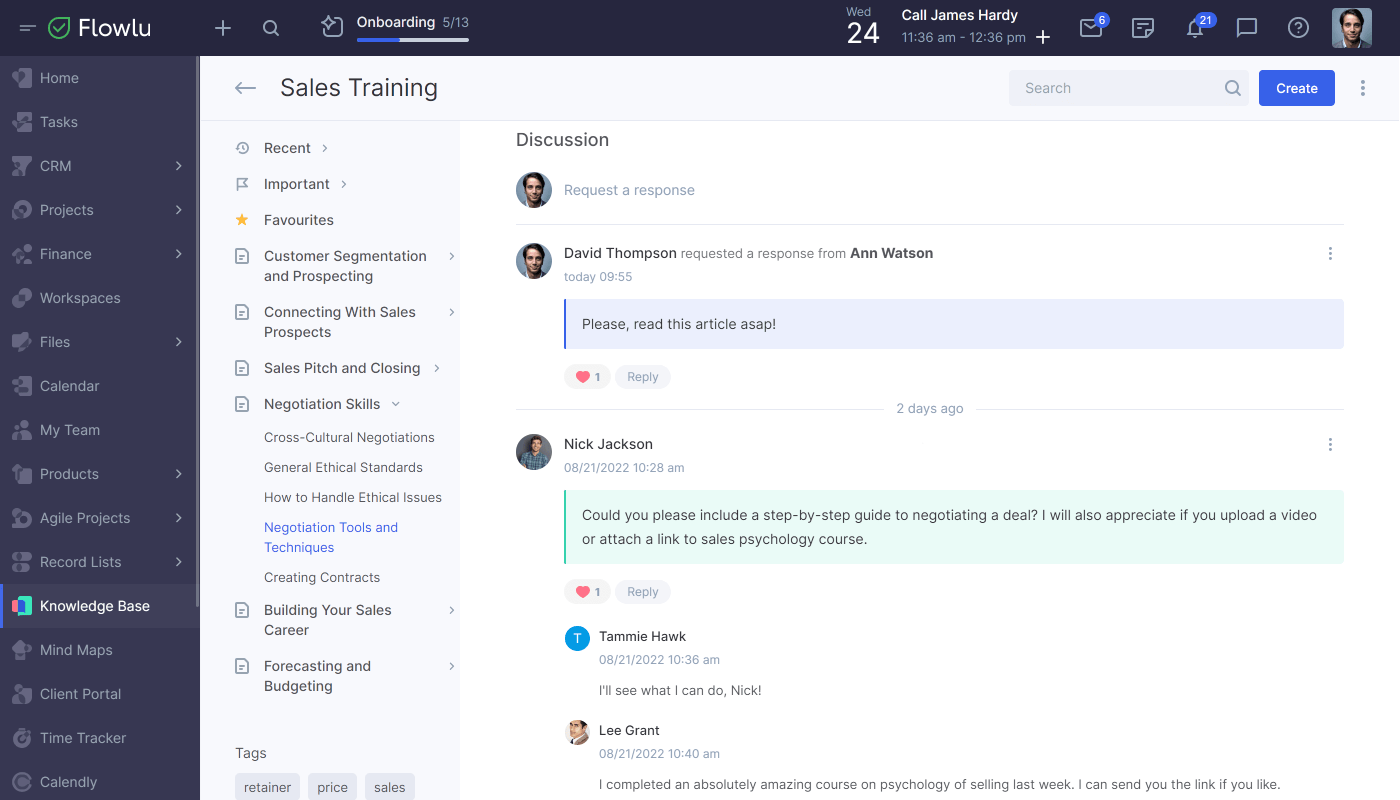The image size is (1400, 800).
Task: Expand the Finance submenu arrow
Action: (x=179, y=254)
